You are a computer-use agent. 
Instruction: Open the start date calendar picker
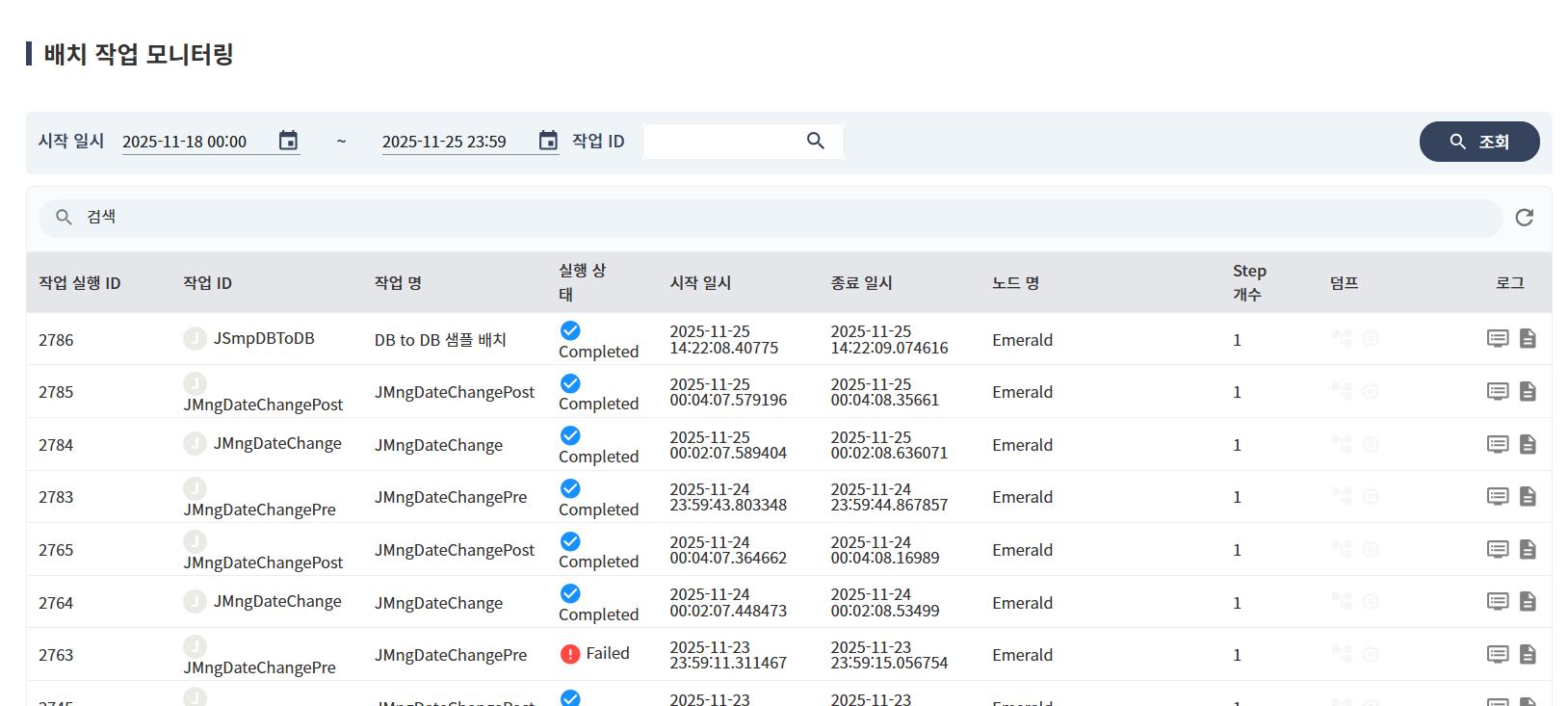[x=288, y=141]
